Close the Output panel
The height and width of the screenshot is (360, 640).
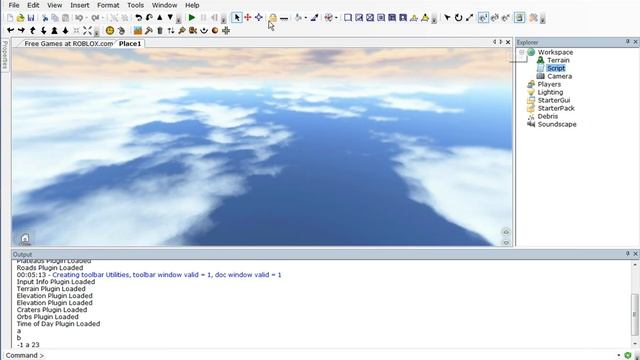coord(636,253)
